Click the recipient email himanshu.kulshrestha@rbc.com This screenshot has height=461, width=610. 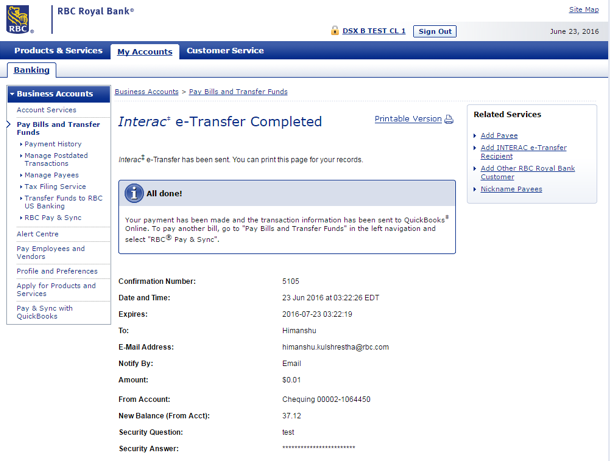click(x=335, y=347)
